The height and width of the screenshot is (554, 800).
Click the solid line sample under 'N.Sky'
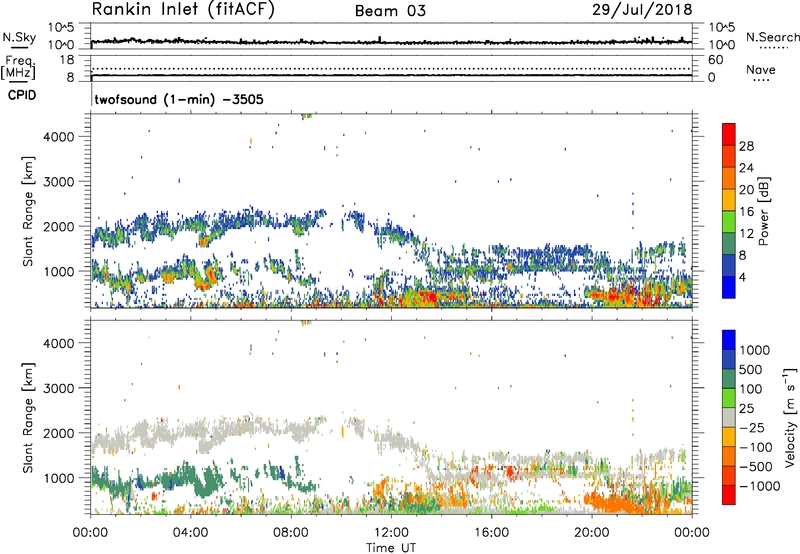19,47
